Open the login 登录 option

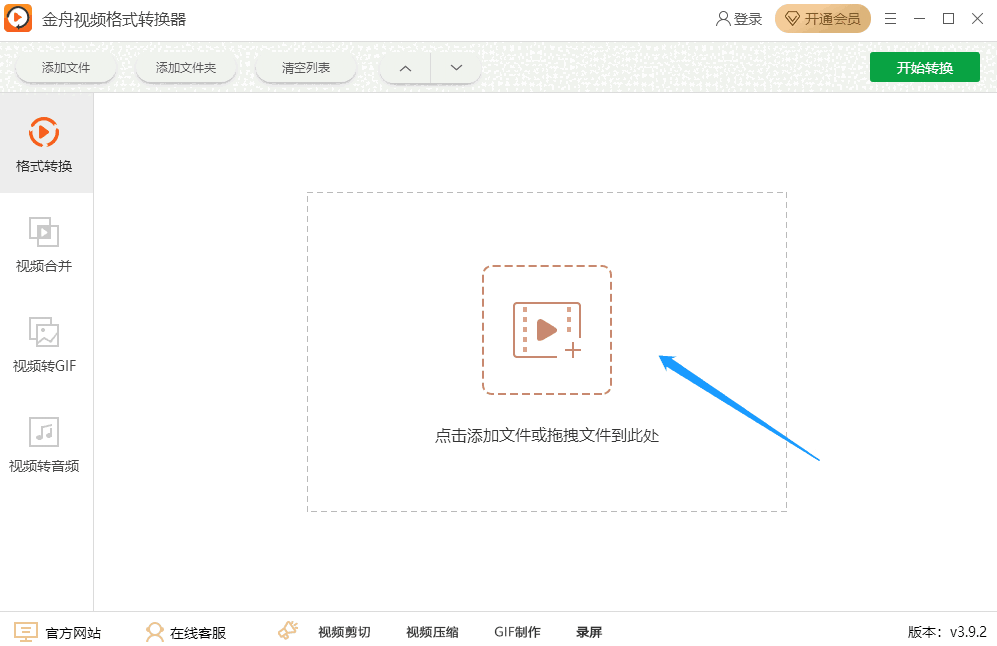(737, 18)
